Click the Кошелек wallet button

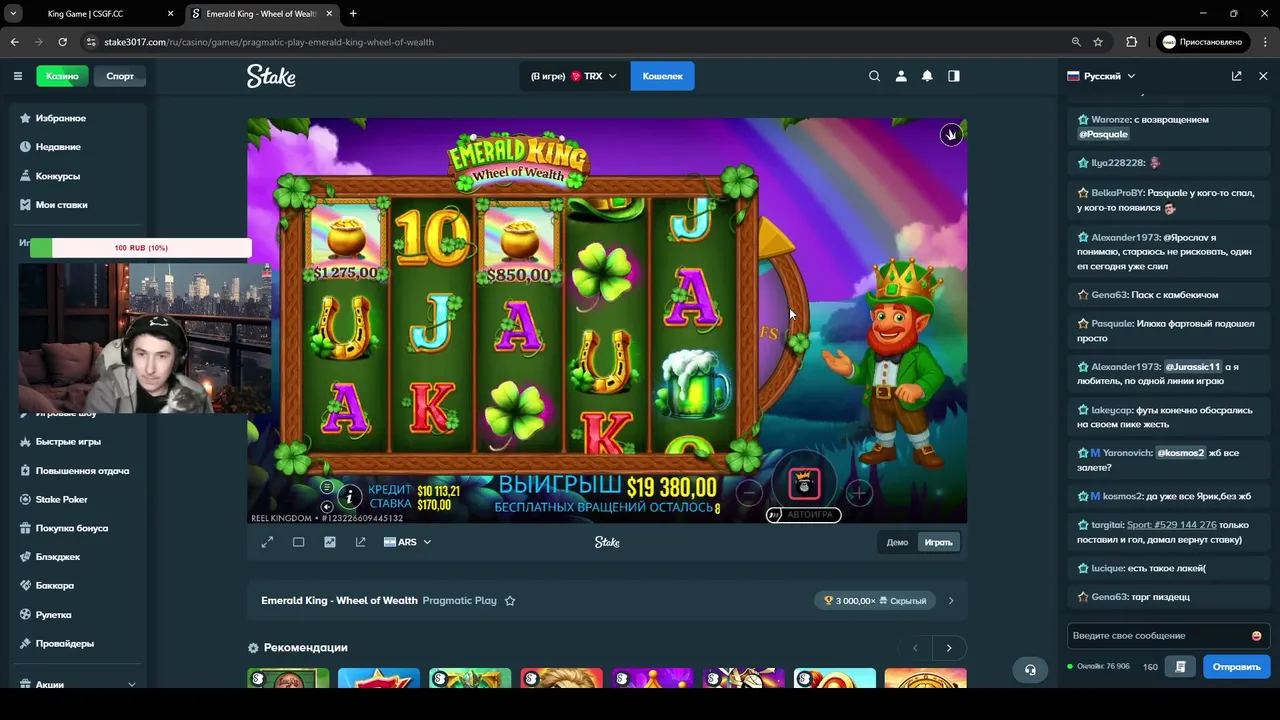click(x=662, y=76)
